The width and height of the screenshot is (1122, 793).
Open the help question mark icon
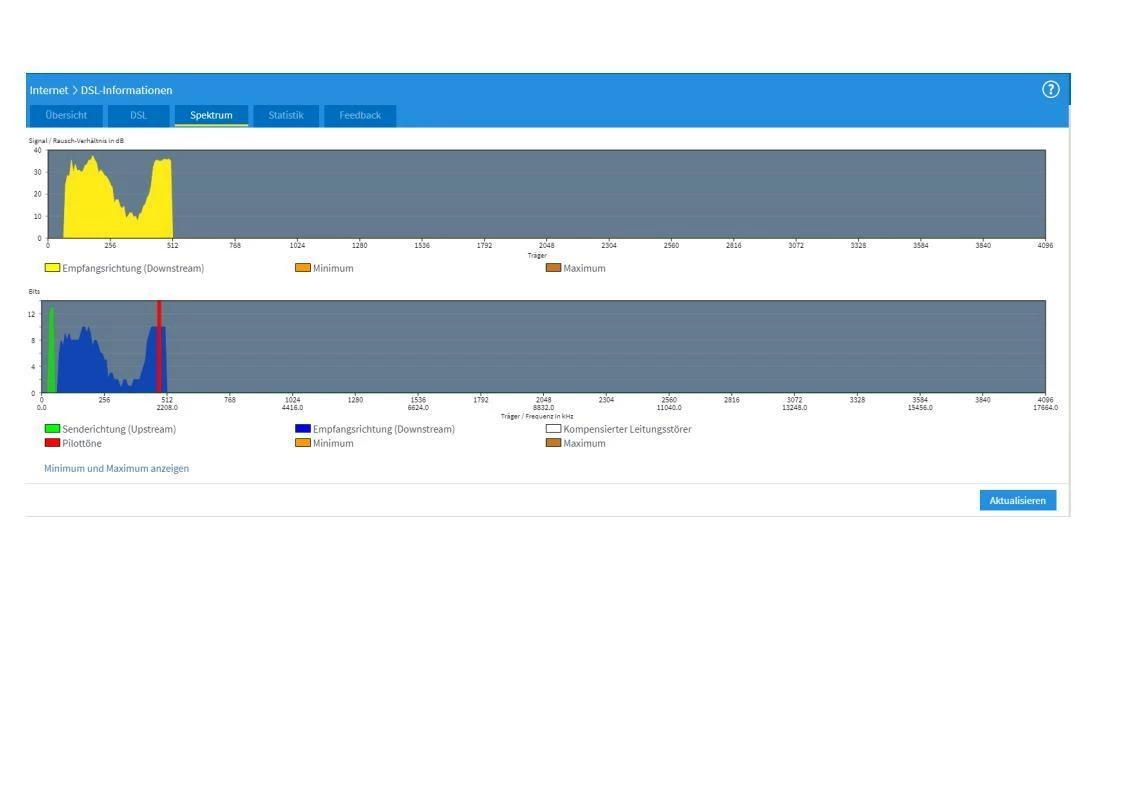(1050, 89)
